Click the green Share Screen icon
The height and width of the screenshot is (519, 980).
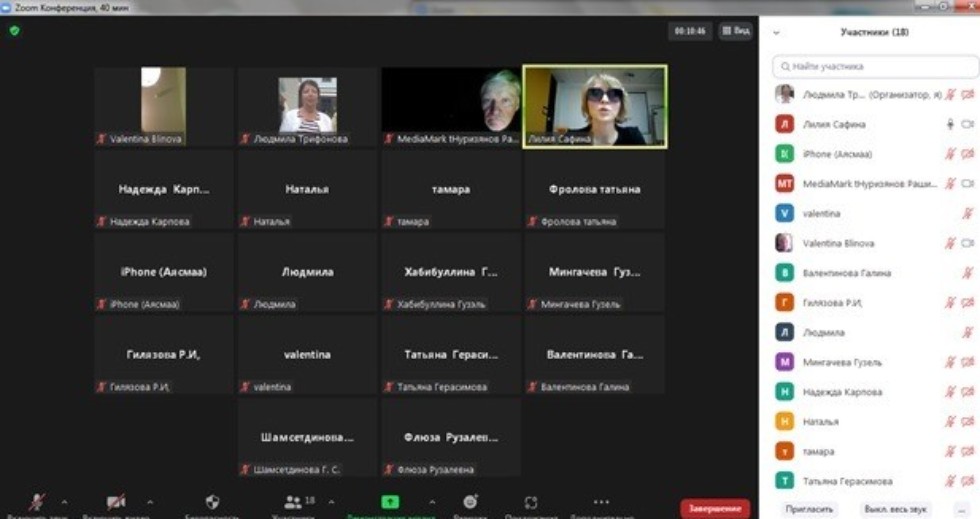(390, 503)
